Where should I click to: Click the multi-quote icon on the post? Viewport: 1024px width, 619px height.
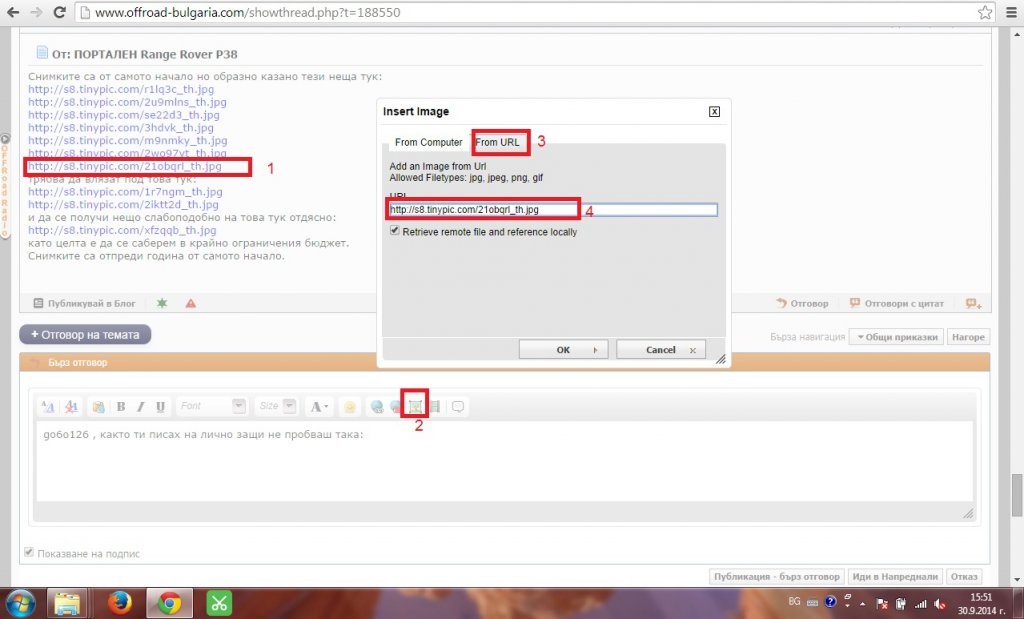click(x=974, y=303)
